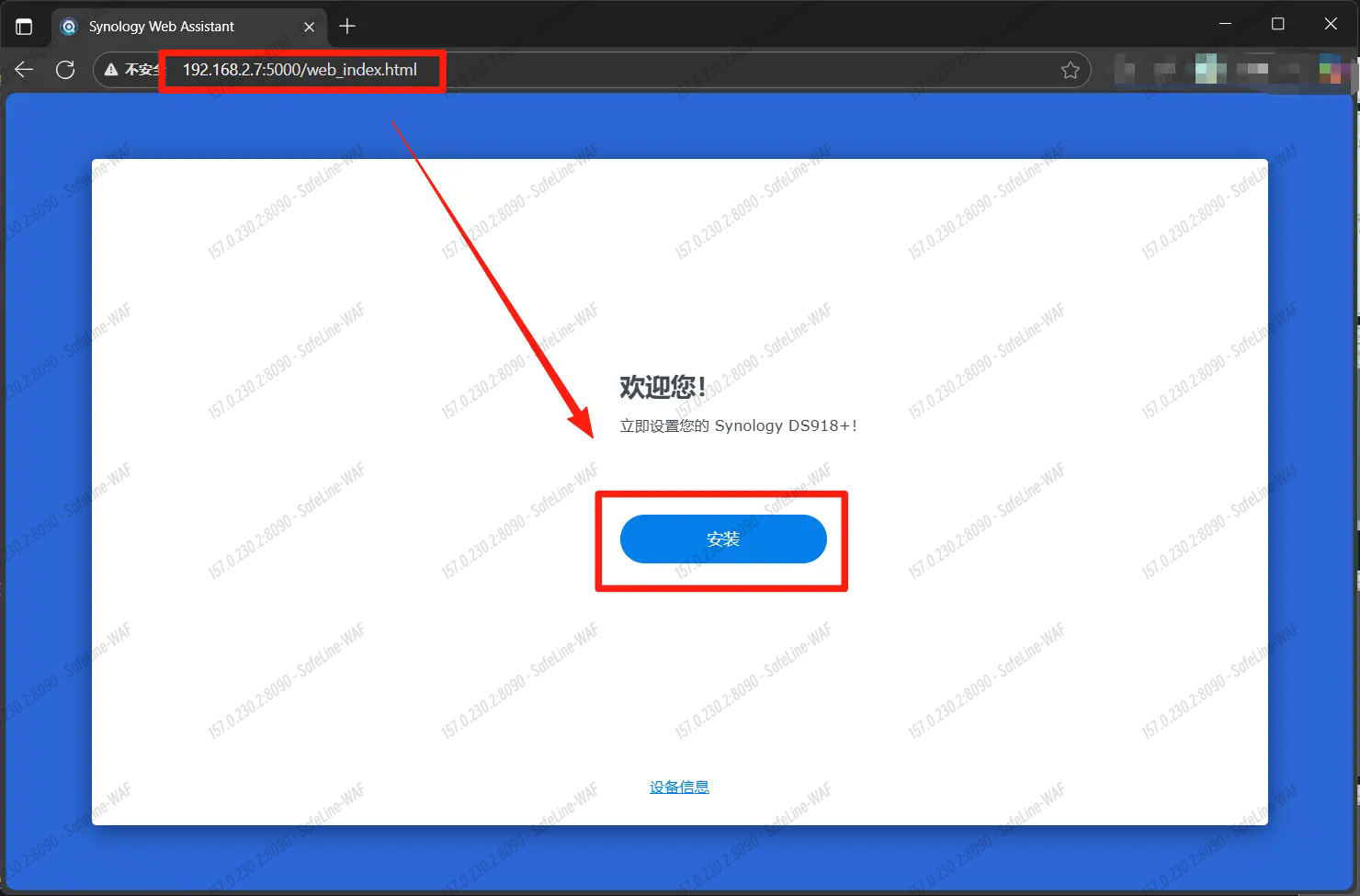Click the 欢迎您! heading text

click(663, 387)
